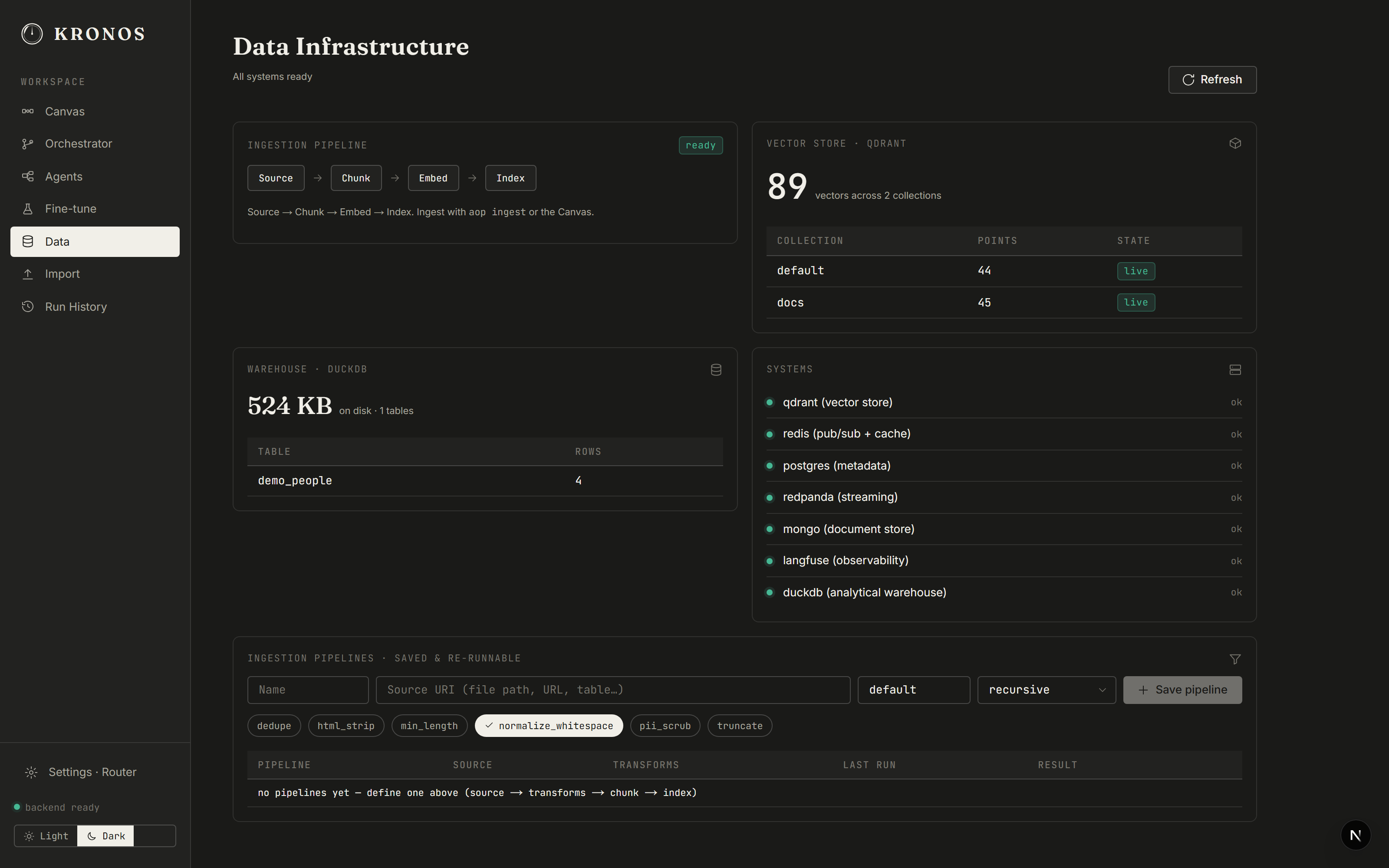The image size is (1389, 868).
Task: Click the Refresh button
Action: (x=1212, y=80)
